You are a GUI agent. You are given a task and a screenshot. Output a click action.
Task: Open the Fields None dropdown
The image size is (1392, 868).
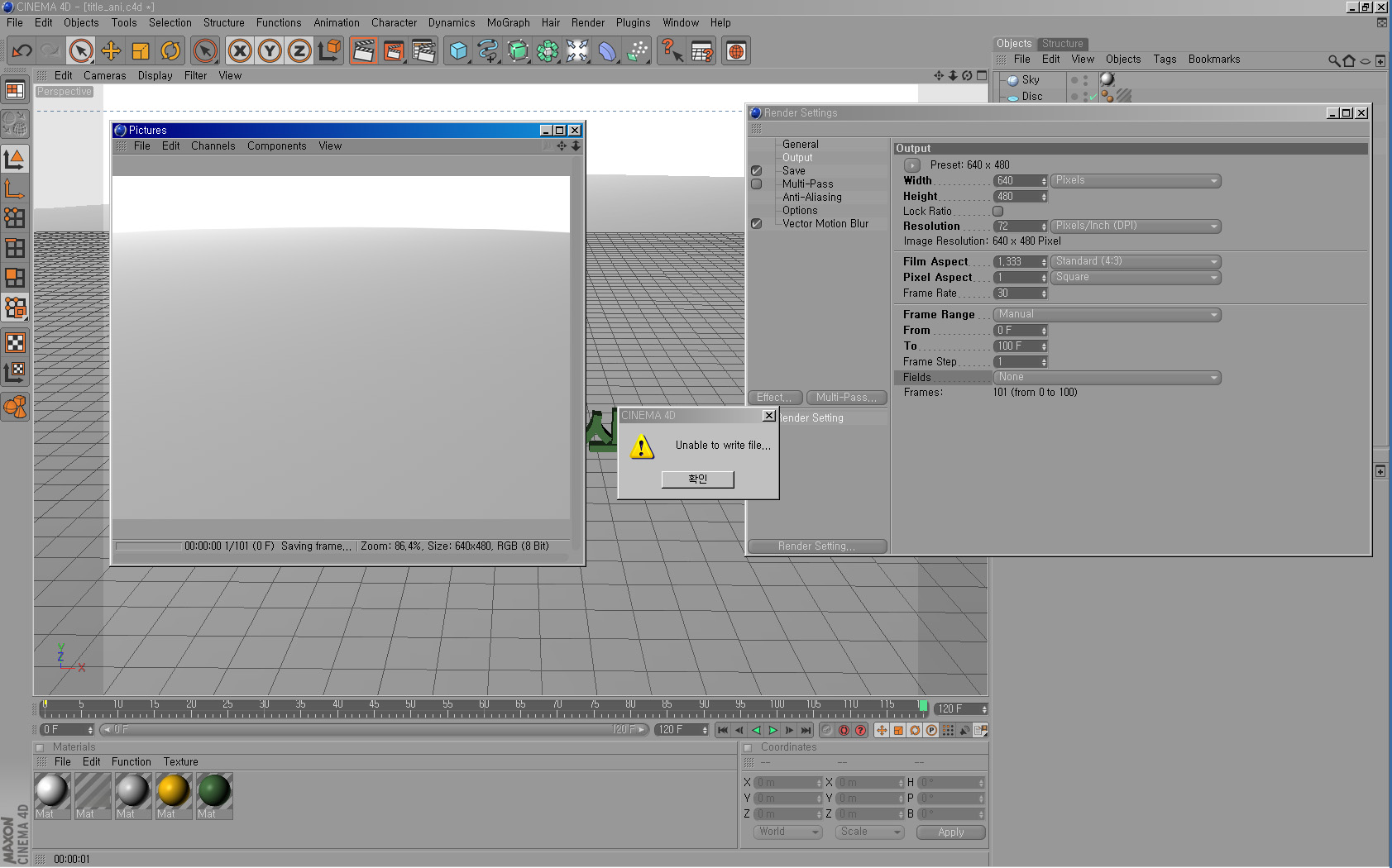point(1107,378)
